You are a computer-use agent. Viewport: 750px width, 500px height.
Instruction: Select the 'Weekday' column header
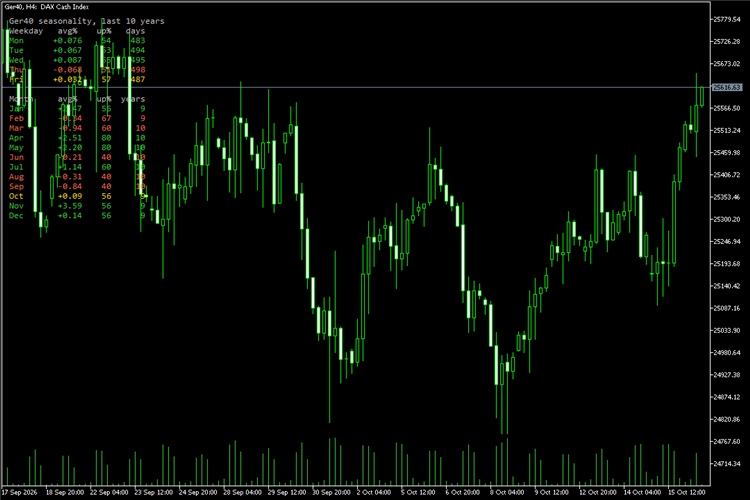pyautogui.click(x=26, y=31)
